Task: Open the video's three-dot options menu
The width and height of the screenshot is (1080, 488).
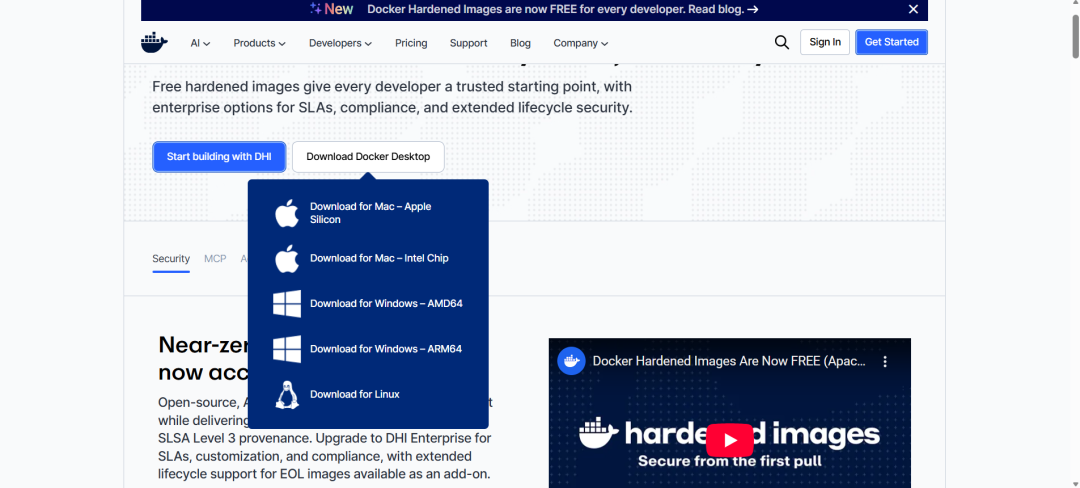Action: click(886, 361)
